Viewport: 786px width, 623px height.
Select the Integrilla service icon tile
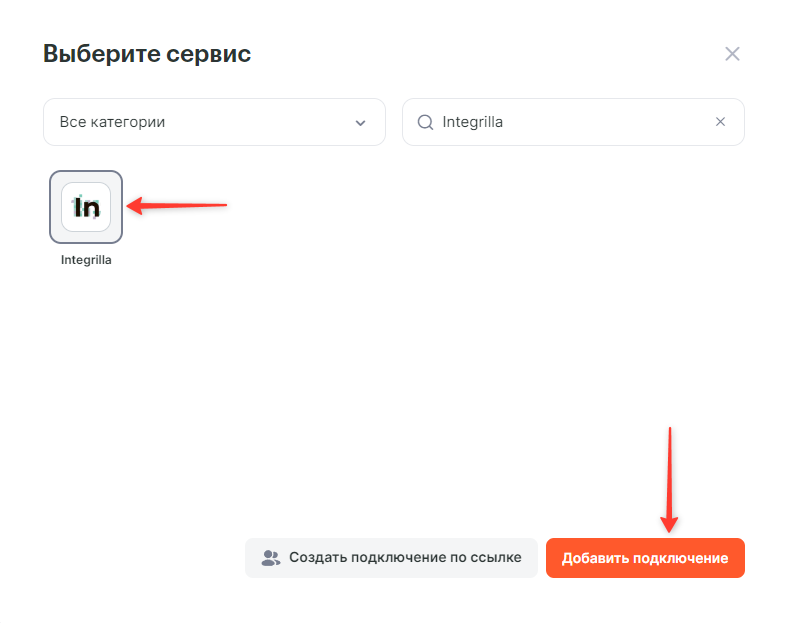86,207
